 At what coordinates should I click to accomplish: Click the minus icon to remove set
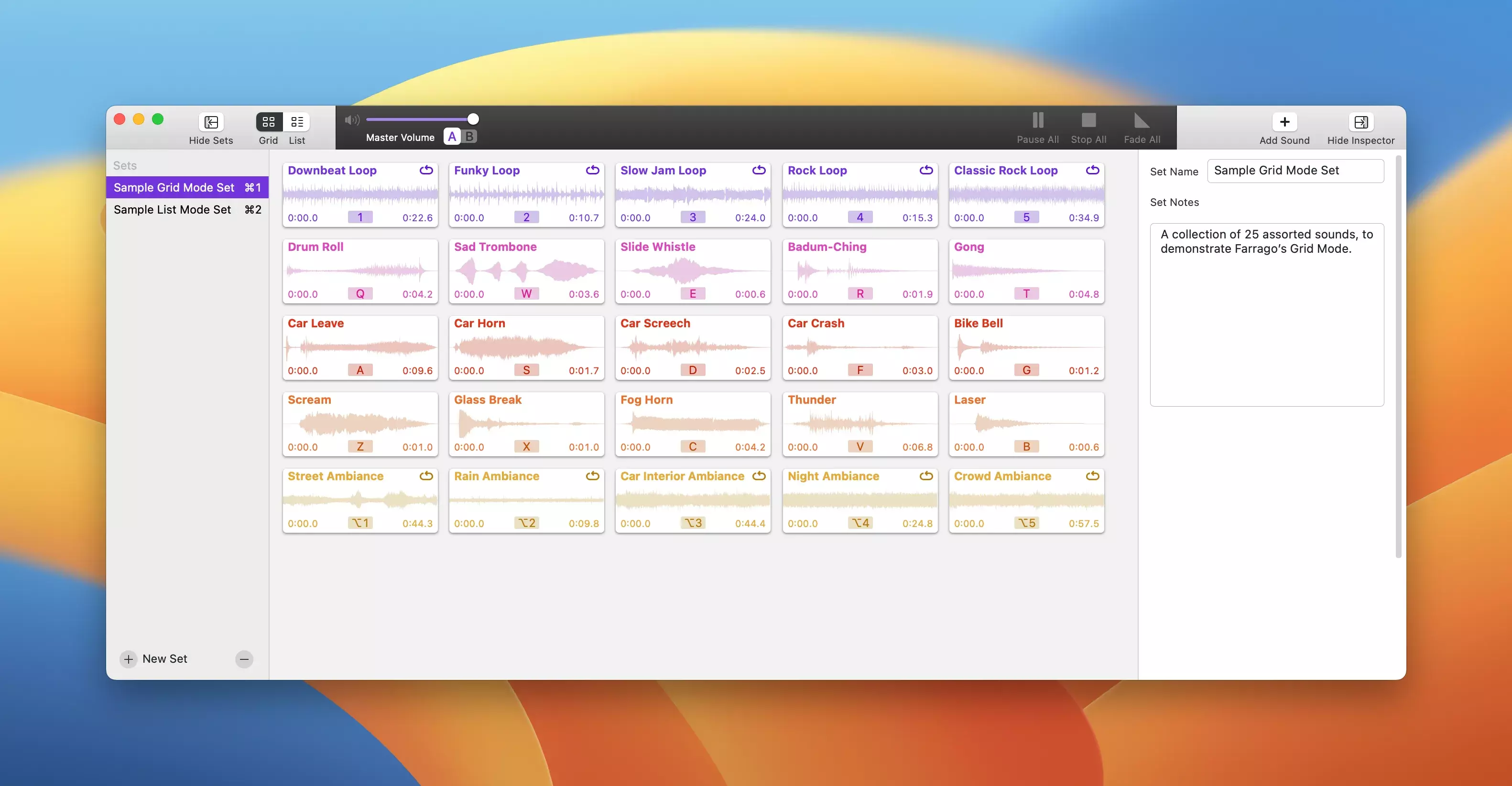pos(244,659)
